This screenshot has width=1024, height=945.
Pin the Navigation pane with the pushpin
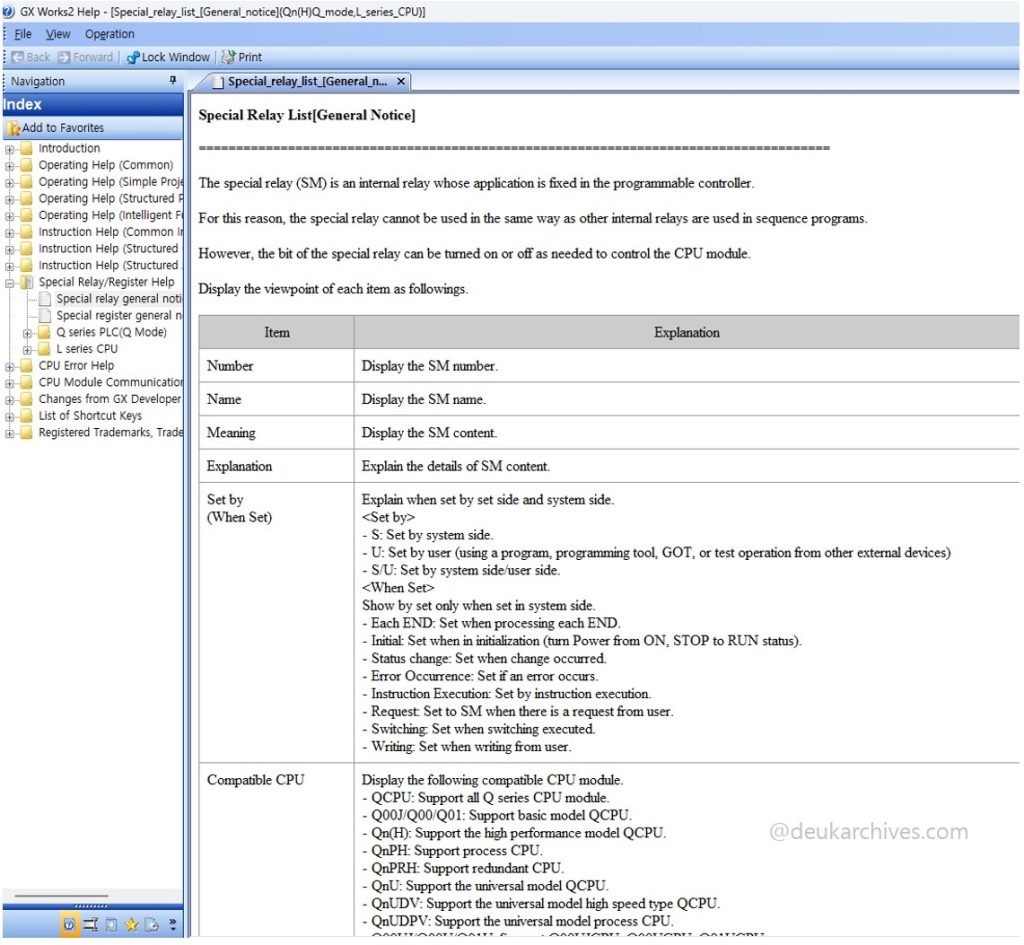pyautogui.click(x=172, y=80)
